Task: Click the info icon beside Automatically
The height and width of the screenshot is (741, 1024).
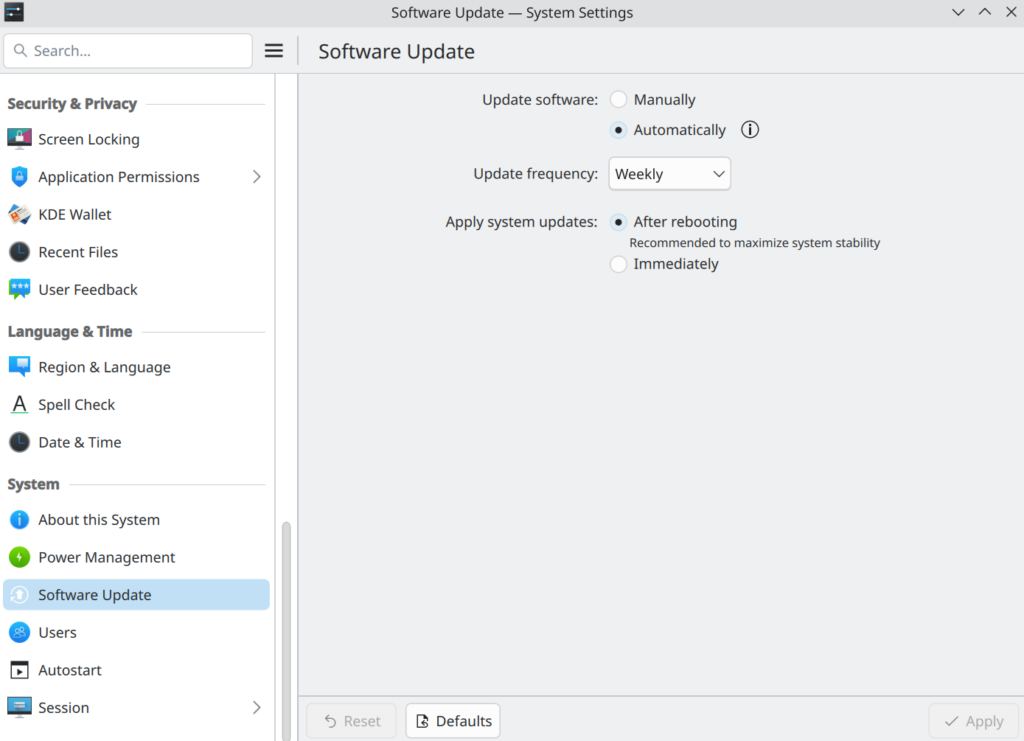Action: coord(750,130)
